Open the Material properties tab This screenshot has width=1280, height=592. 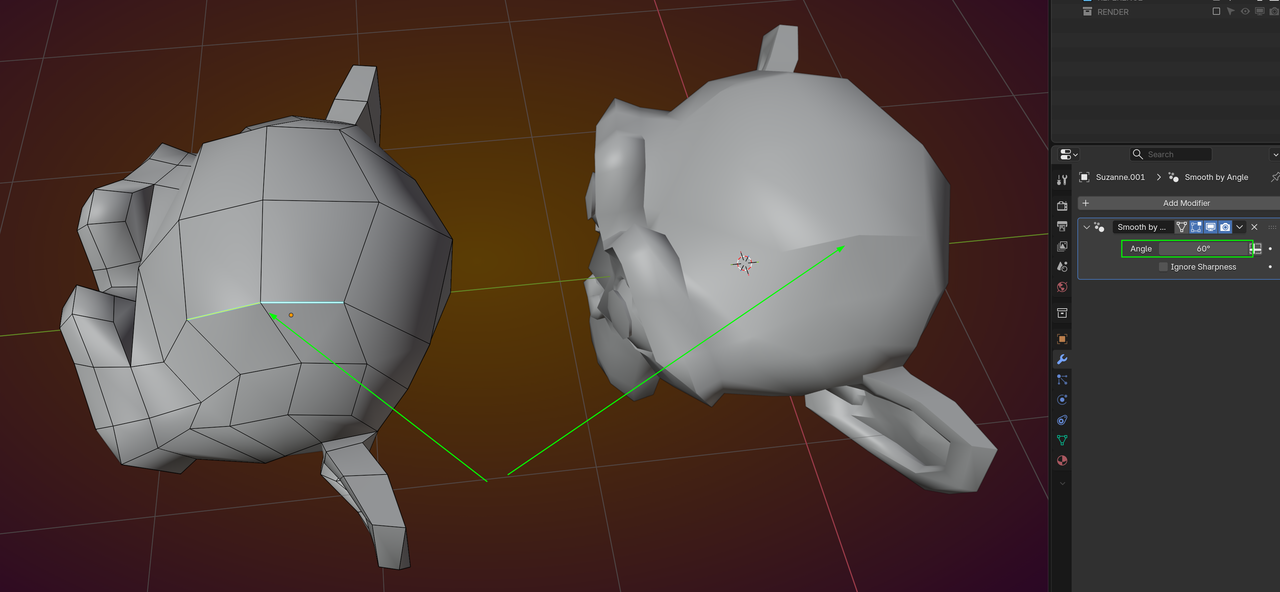1062,461
